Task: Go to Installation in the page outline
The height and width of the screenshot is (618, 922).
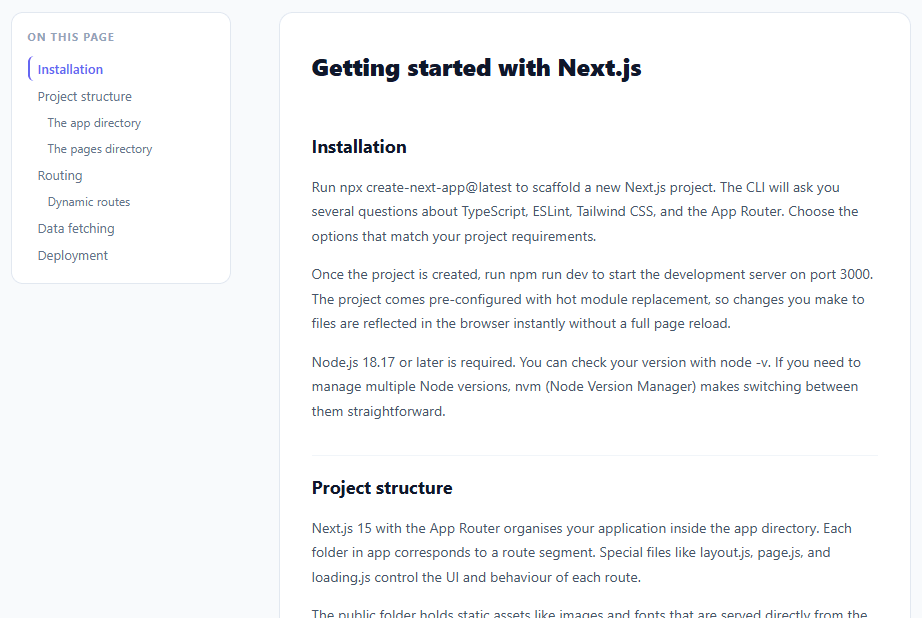Action: click(70, 69)
